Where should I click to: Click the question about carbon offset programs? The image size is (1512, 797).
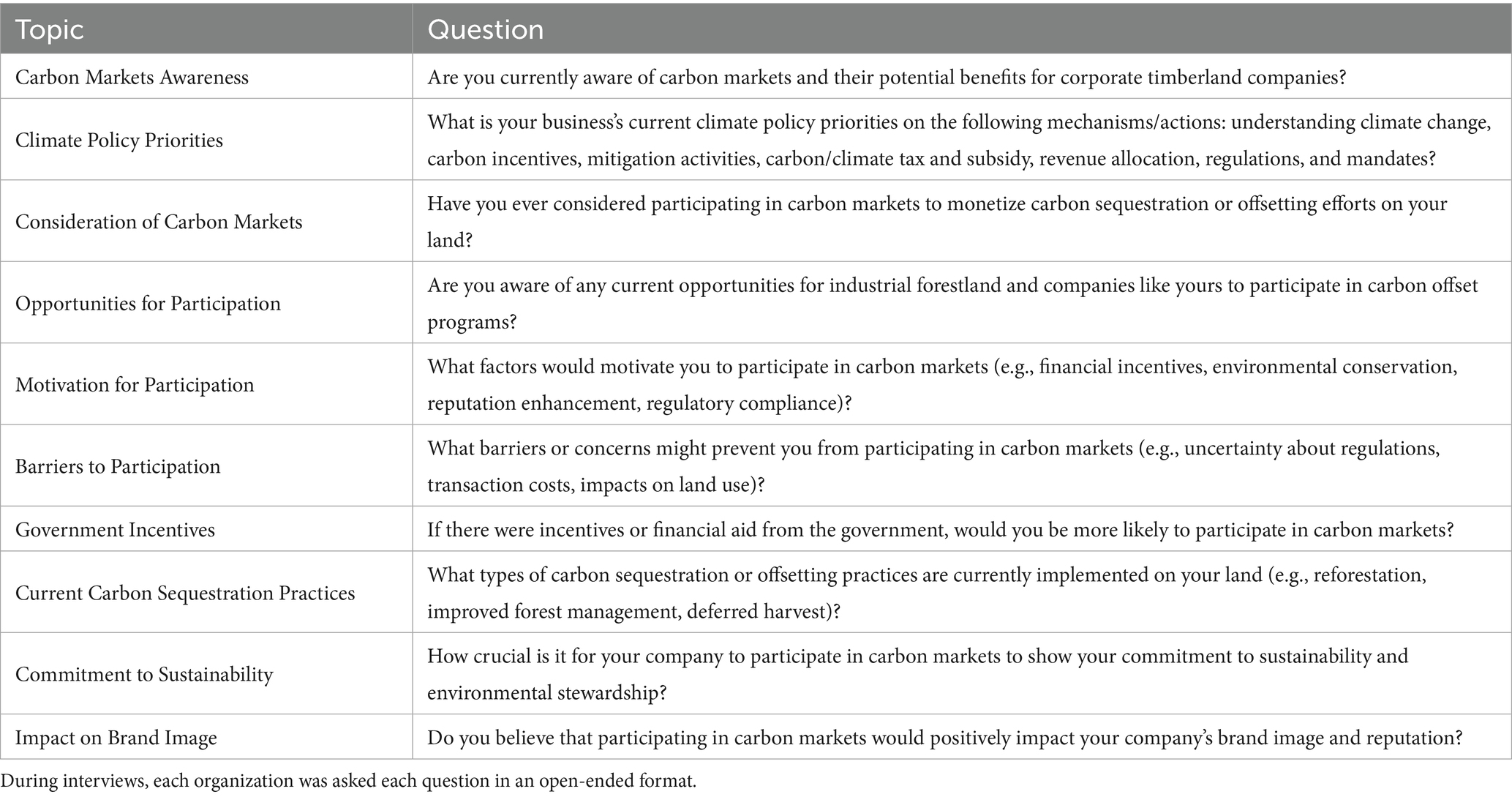point(951,303)
